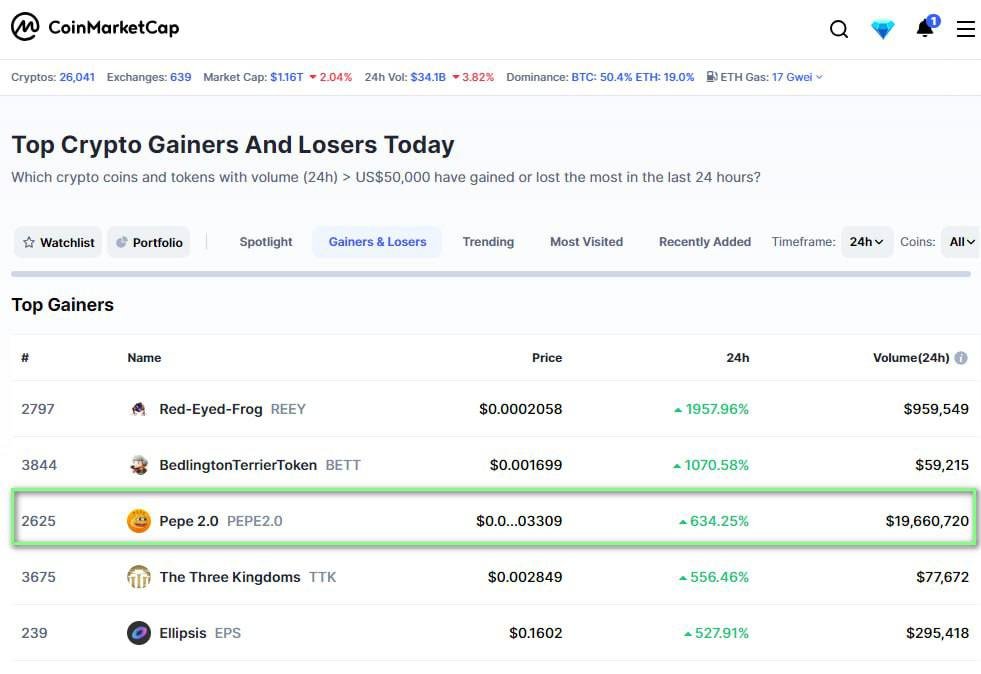The height and width of the screenshot is (674, 981).
Task: Click the Volume(24h) info icon
Action: pyautogui.click(x=961, y=358)
